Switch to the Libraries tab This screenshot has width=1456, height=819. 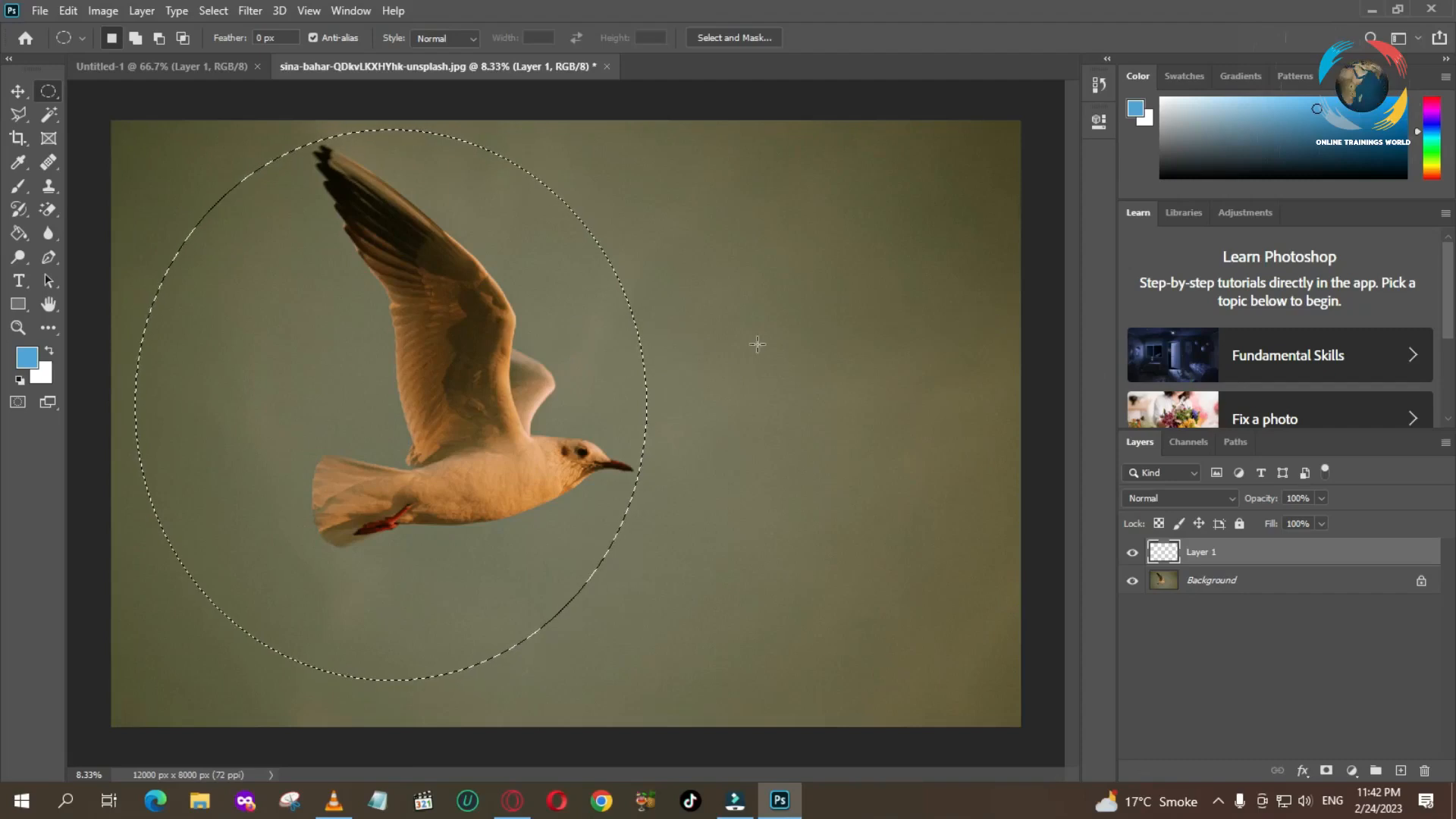tap(1184, 212)
